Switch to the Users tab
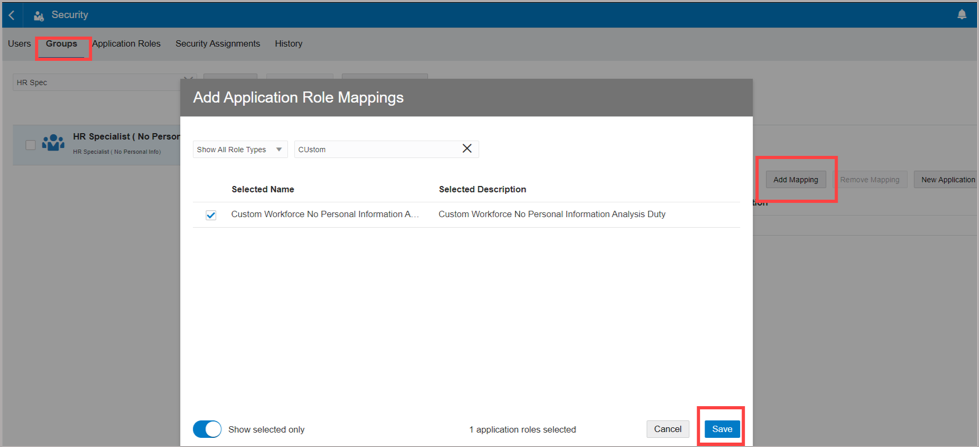The image size is (979, 447). click(x=19, y=44)
